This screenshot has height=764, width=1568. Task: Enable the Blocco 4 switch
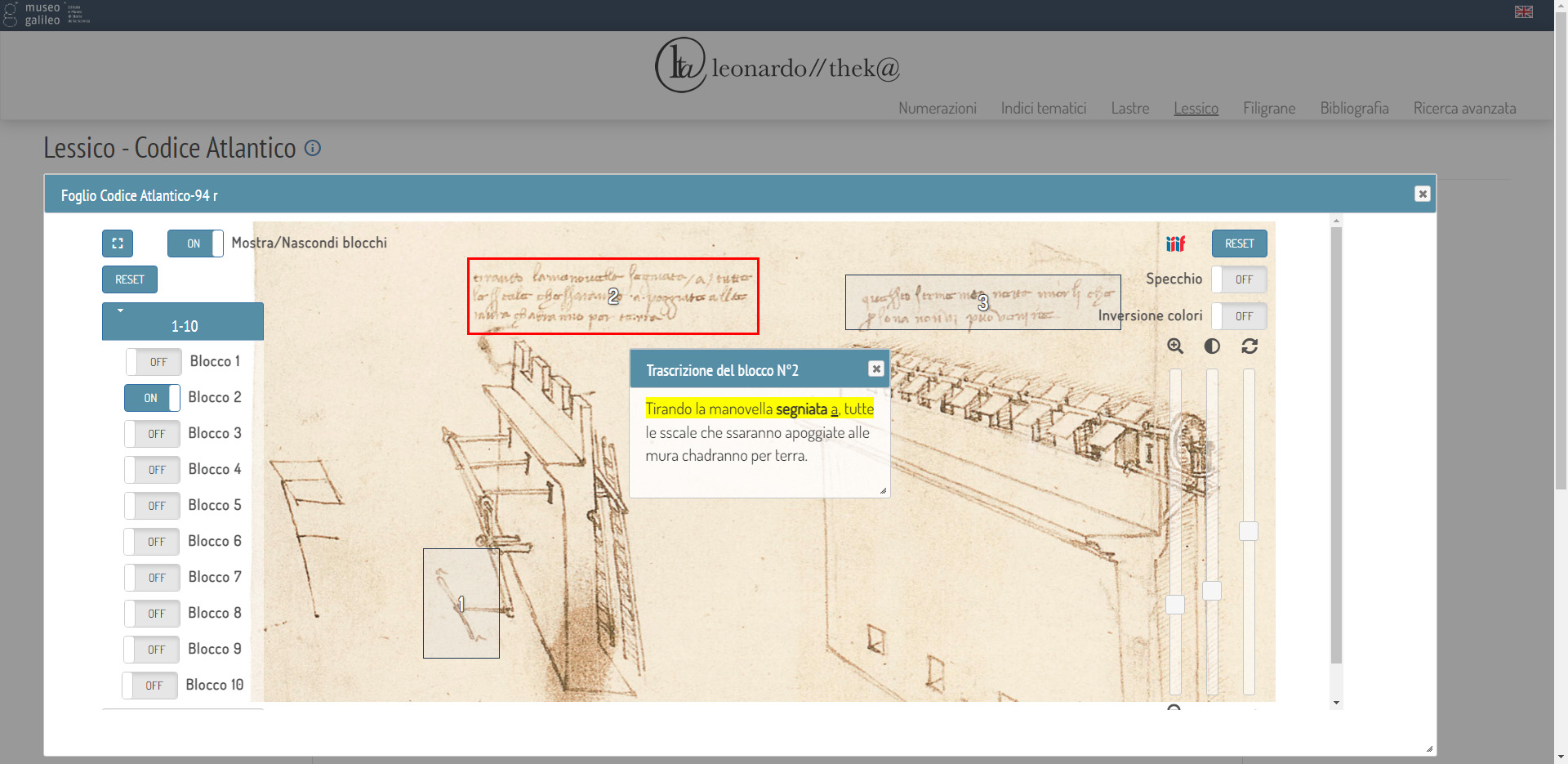(x=152, y=470)
